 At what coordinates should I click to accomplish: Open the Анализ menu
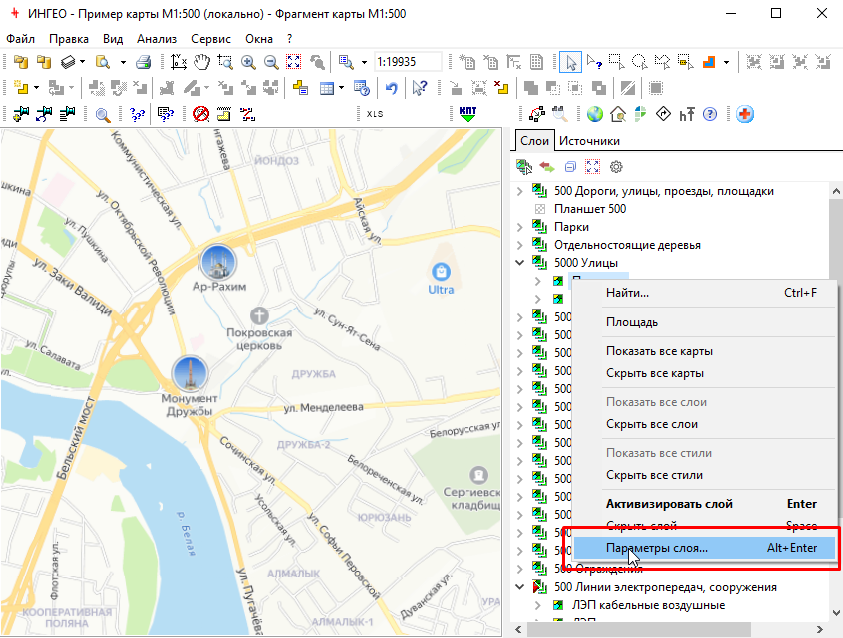[x=156, y=39]
